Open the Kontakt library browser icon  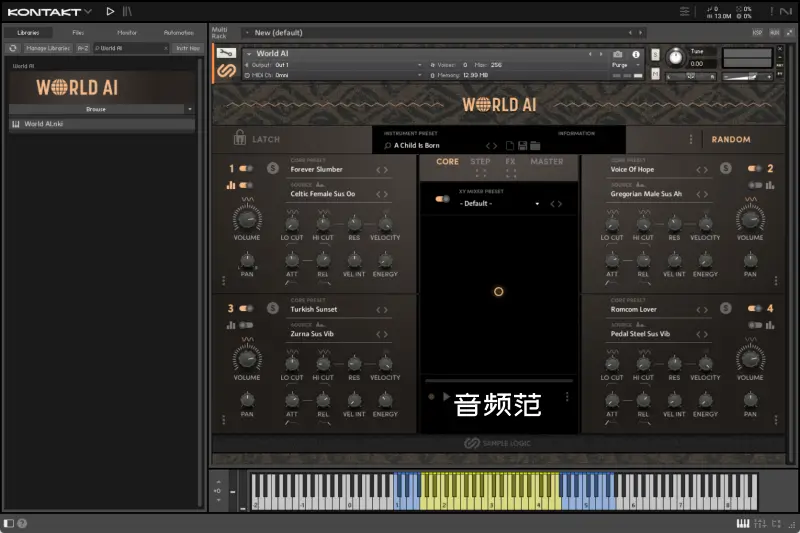127,11
